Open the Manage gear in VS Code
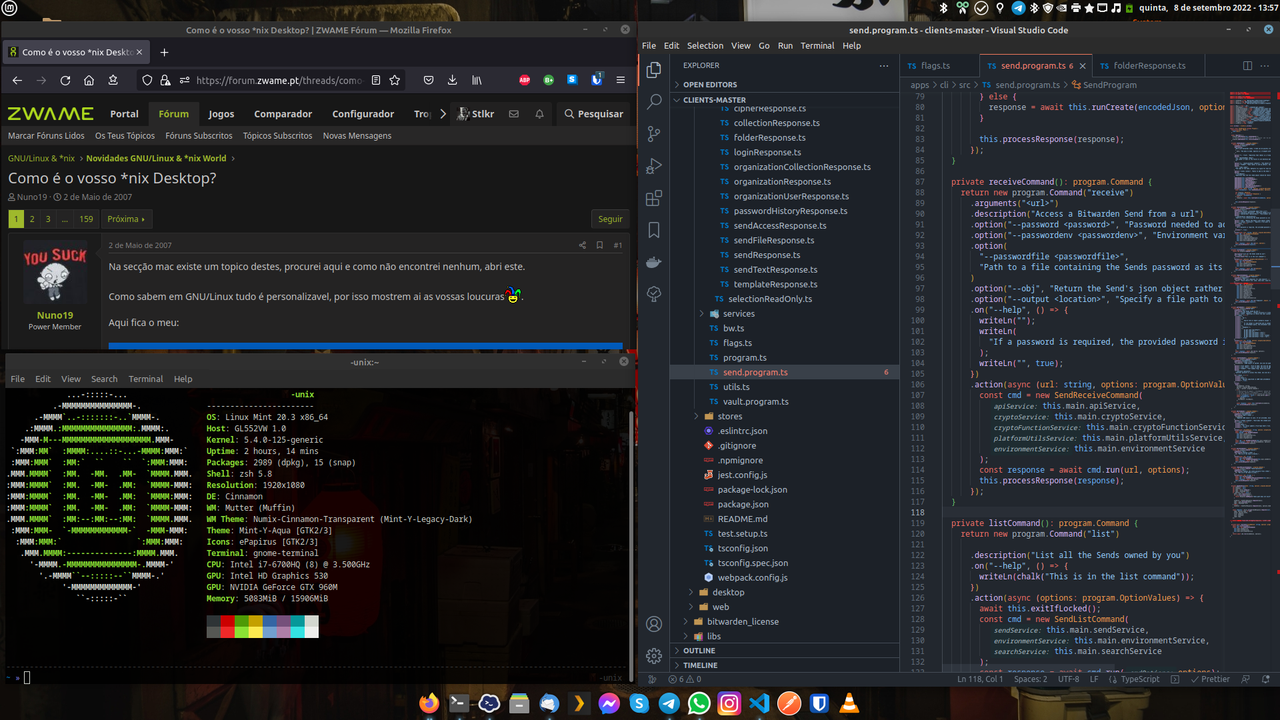 pos(654,656)
